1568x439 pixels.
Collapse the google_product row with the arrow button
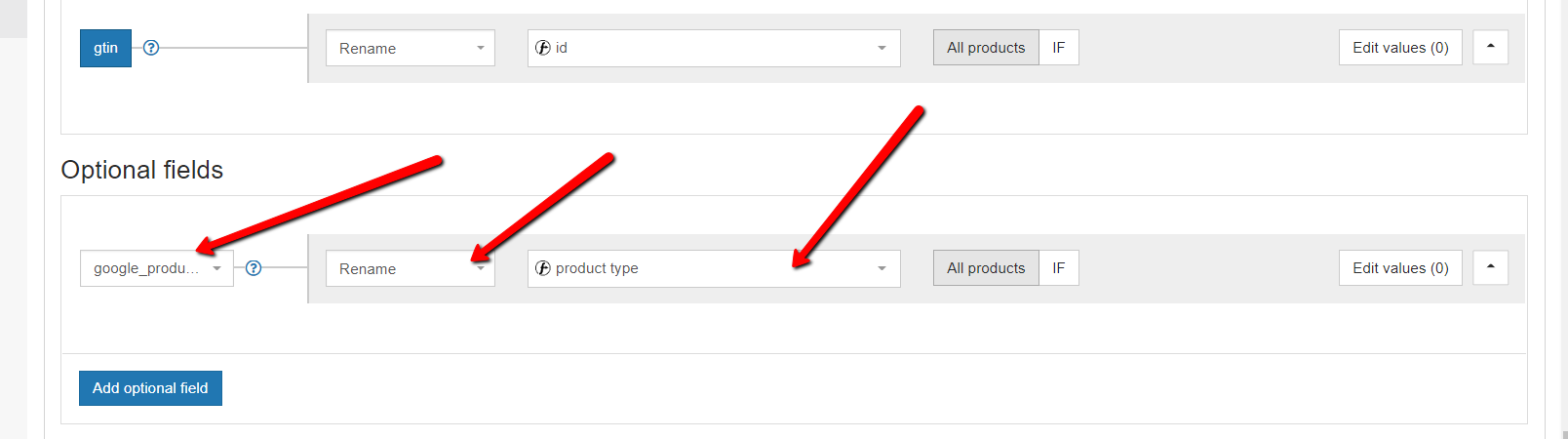coord(1490,267)
